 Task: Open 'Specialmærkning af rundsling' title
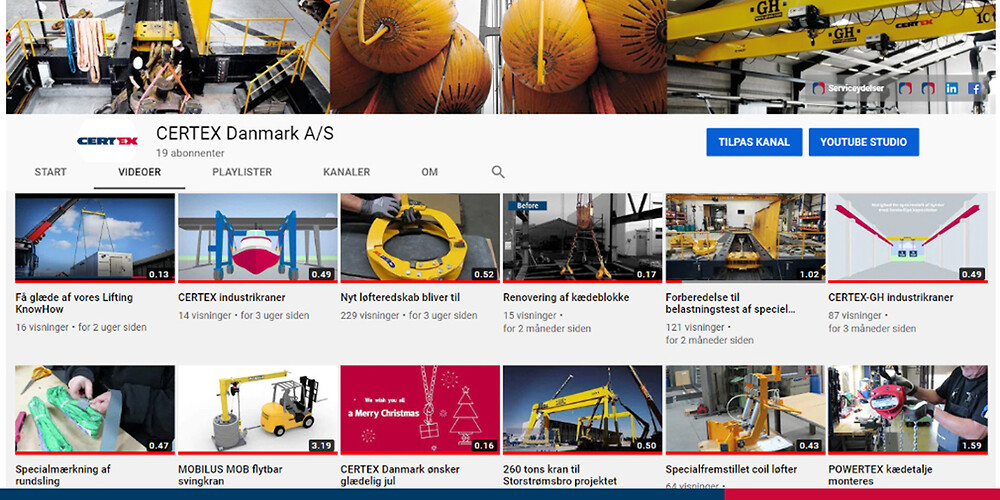point(62,475)
